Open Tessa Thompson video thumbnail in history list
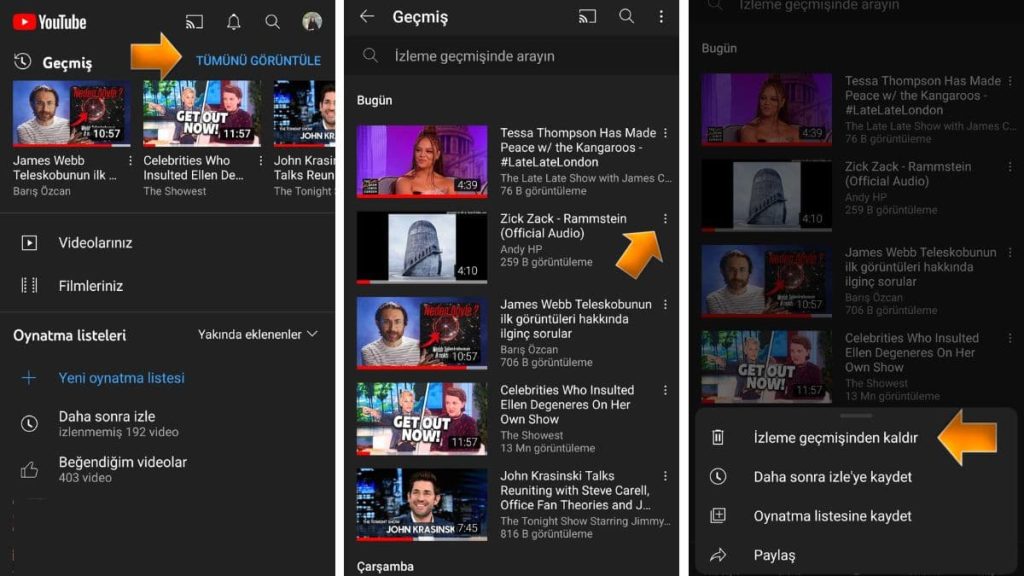This screenshot has height=576, width=1024. pos(422,162)
